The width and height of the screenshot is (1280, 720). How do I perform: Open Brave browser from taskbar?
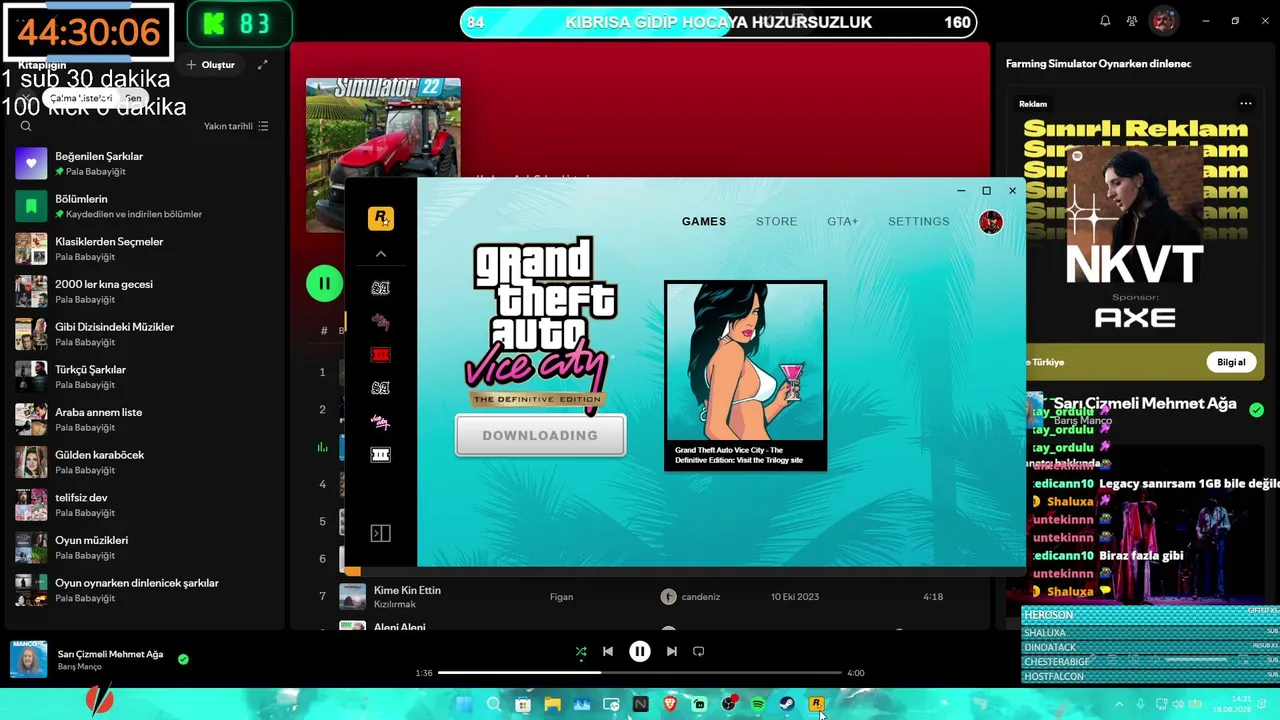670,705
